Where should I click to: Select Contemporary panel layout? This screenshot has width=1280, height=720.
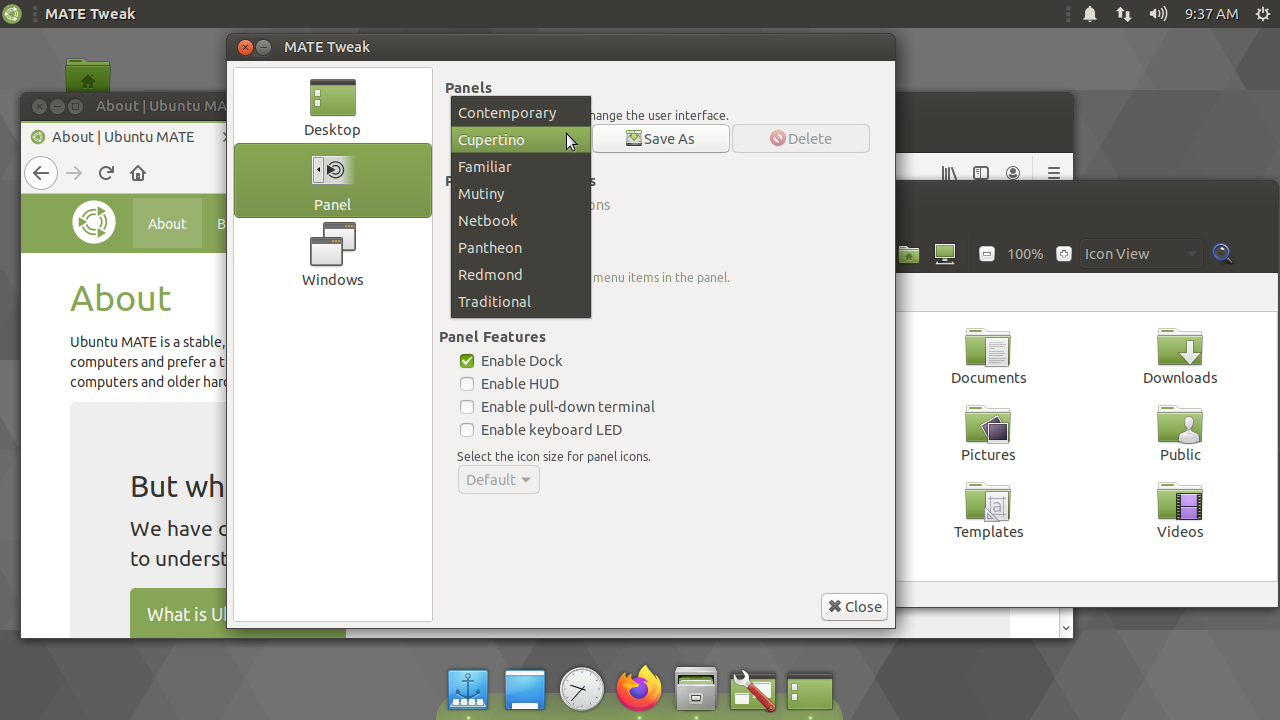(521, 113)
